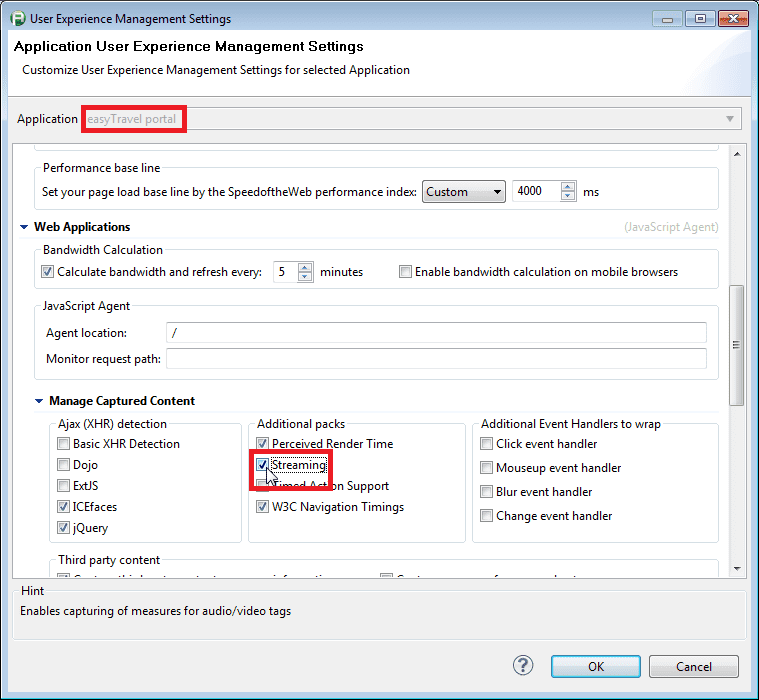Screen dimensions: 759x700
Task: Open the Custom performance index combo box
Action: pyautogui.click(x=463, y=192)
